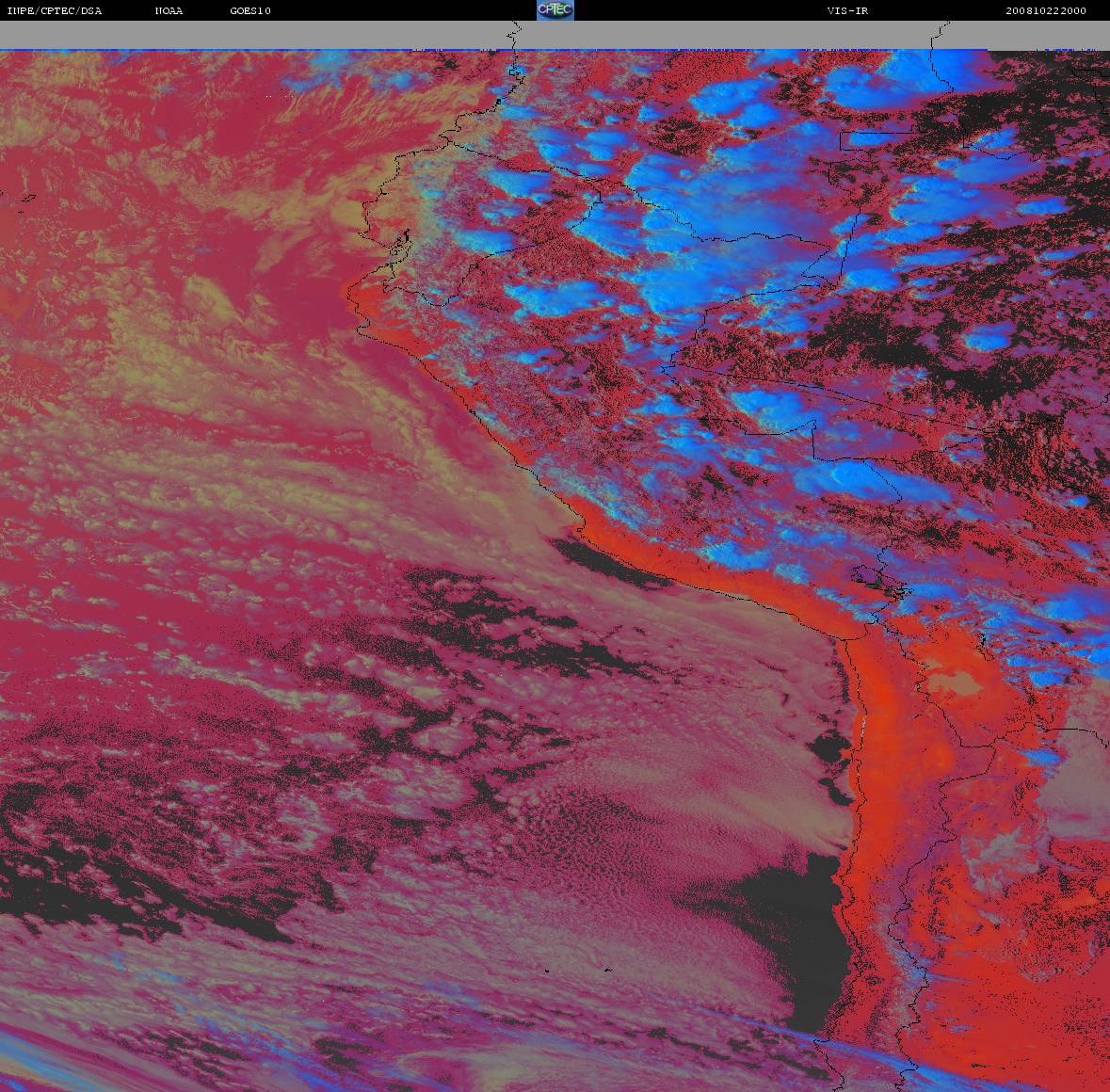Click the westernmost point of Peru's coastline
1110x1092 pixels.
(348, 292)
